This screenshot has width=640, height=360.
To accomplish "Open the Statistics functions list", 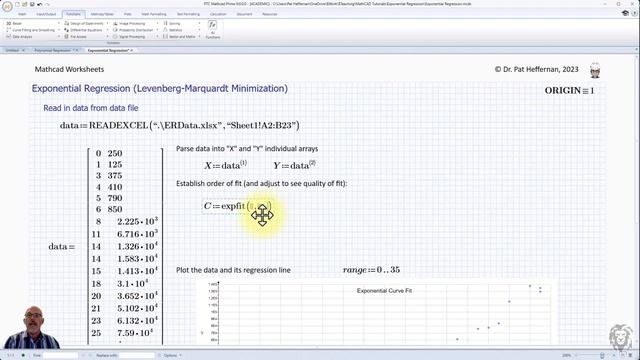I will (182, 30).
